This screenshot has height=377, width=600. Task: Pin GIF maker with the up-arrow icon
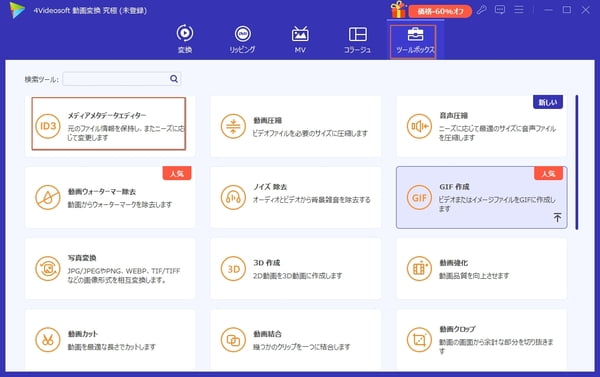557,217
